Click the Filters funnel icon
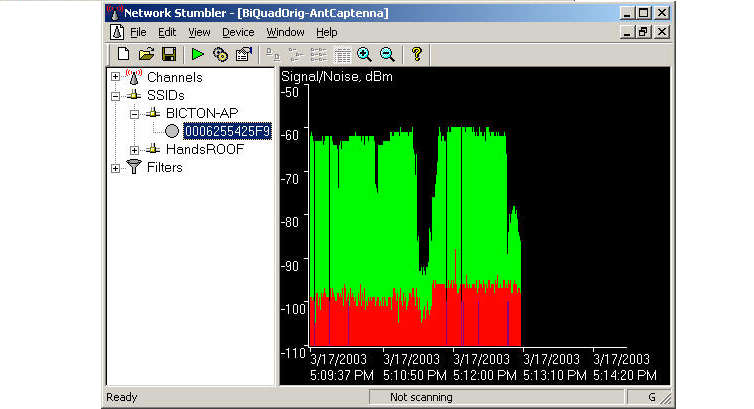Viewport: 754px width, 409px height. [134, 167]
